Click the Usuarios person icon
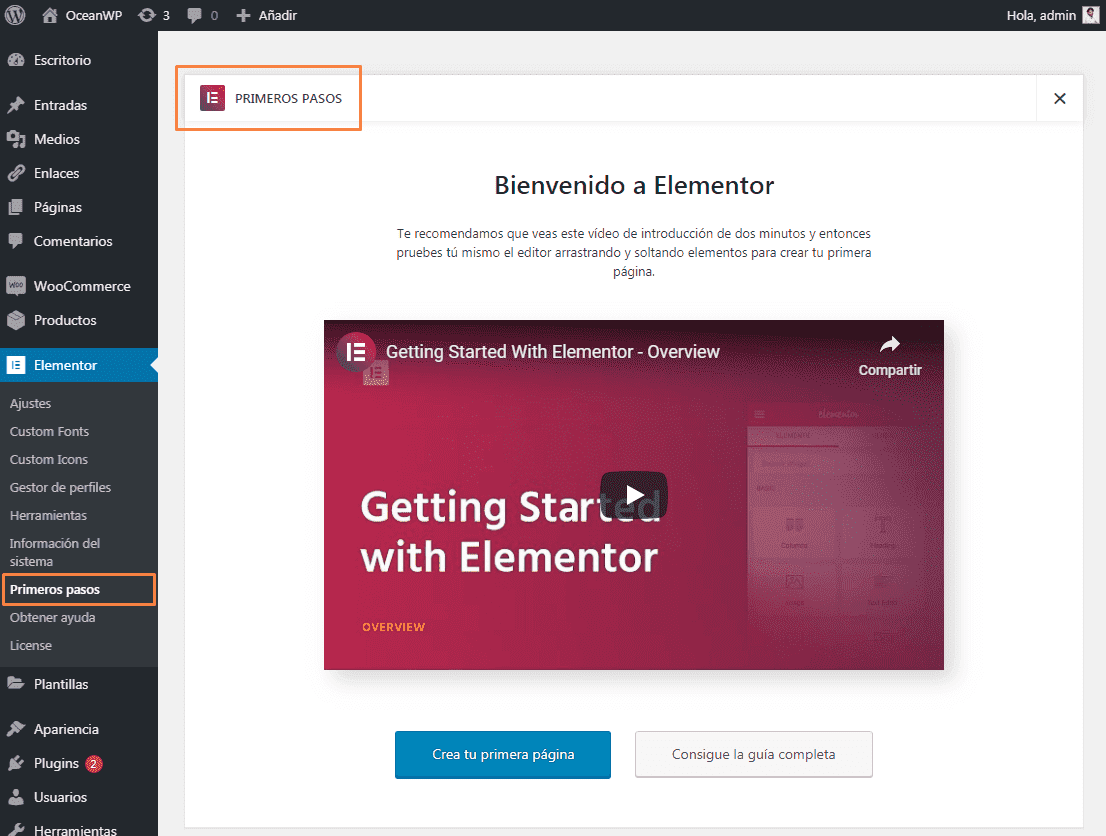 [x=16, y=796]
